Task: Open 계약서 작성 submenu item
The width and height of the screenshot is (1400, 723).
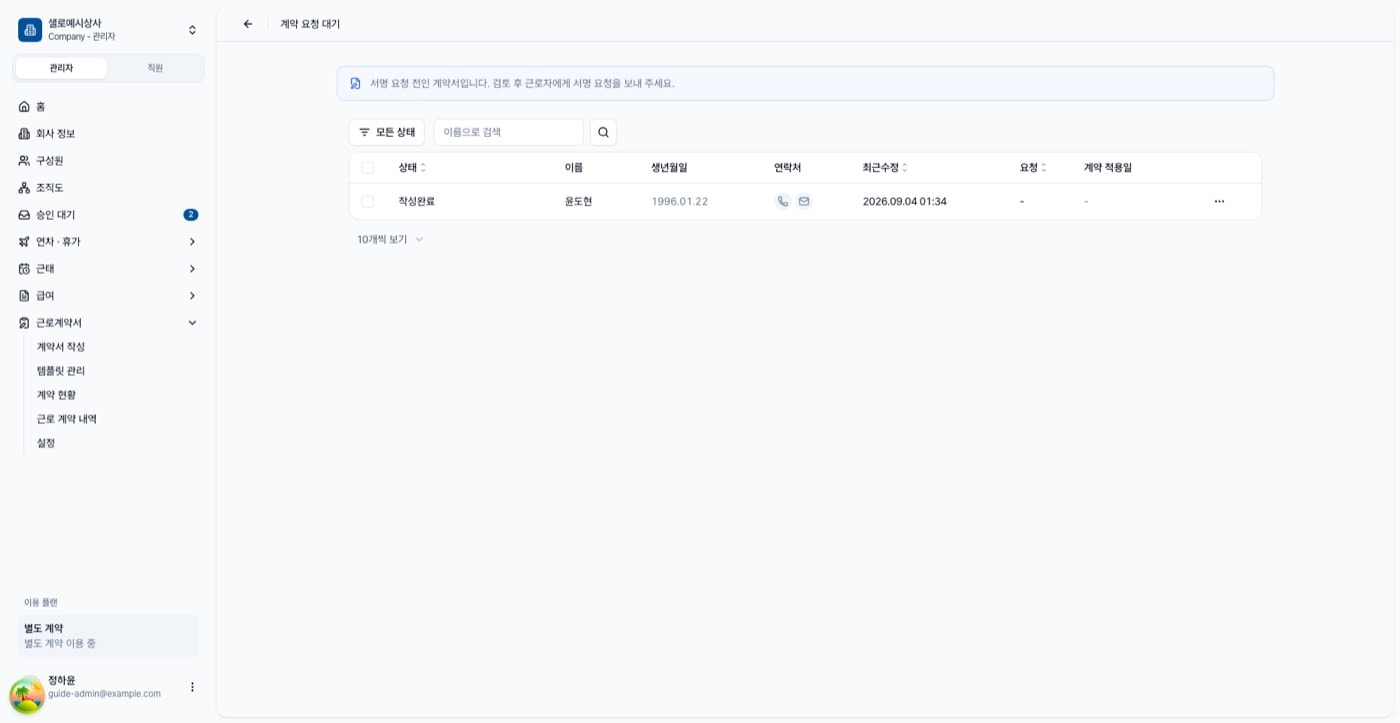Action: 61,347
